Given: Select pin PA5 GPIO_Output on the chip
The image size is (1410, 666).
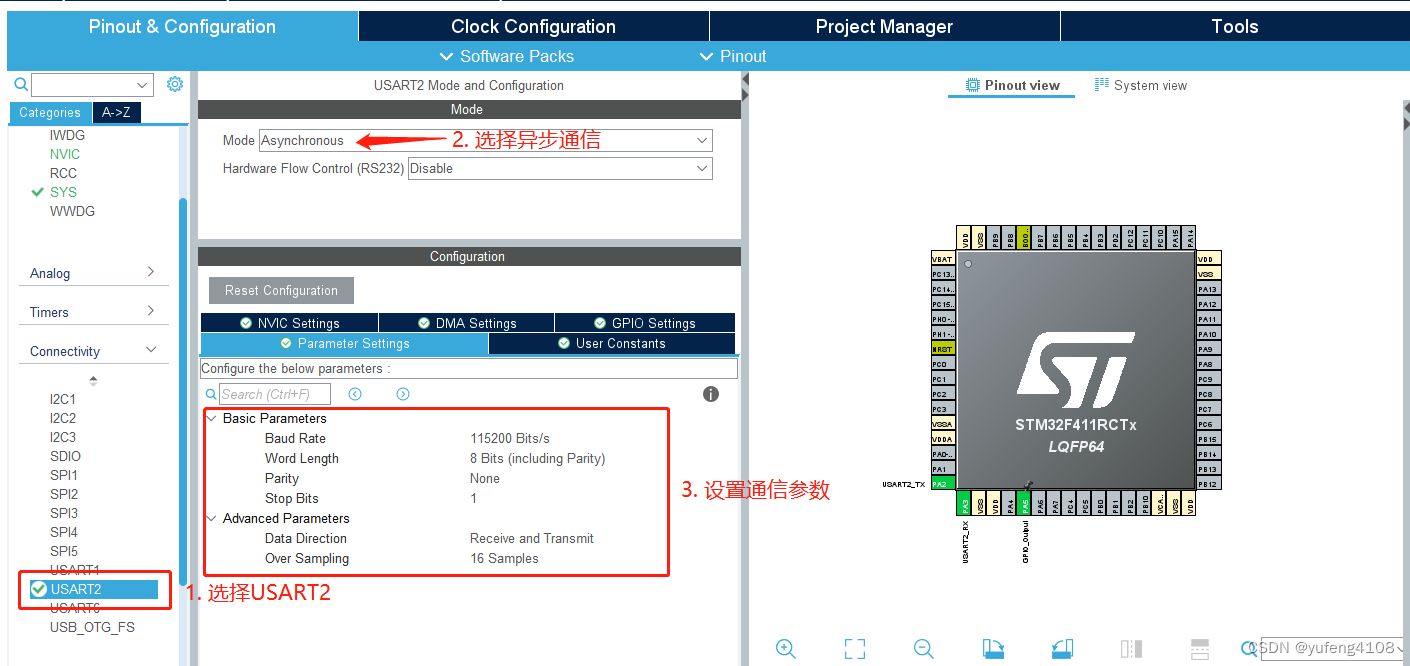Looking at the screenshot, I should pos(1025,503).
